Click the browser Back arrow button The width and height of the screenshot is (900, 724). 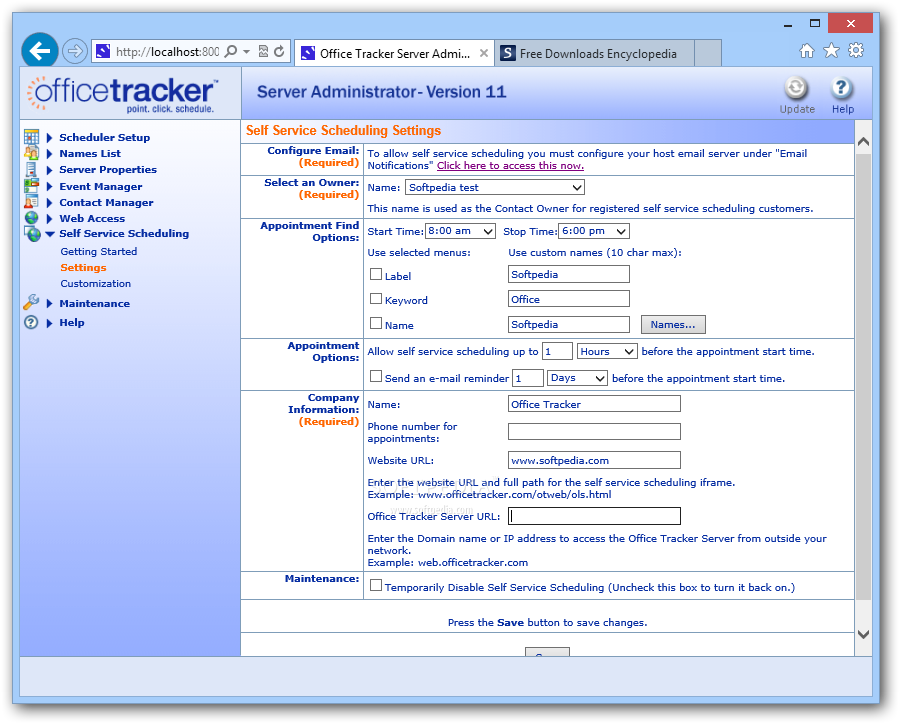[40, 51]
